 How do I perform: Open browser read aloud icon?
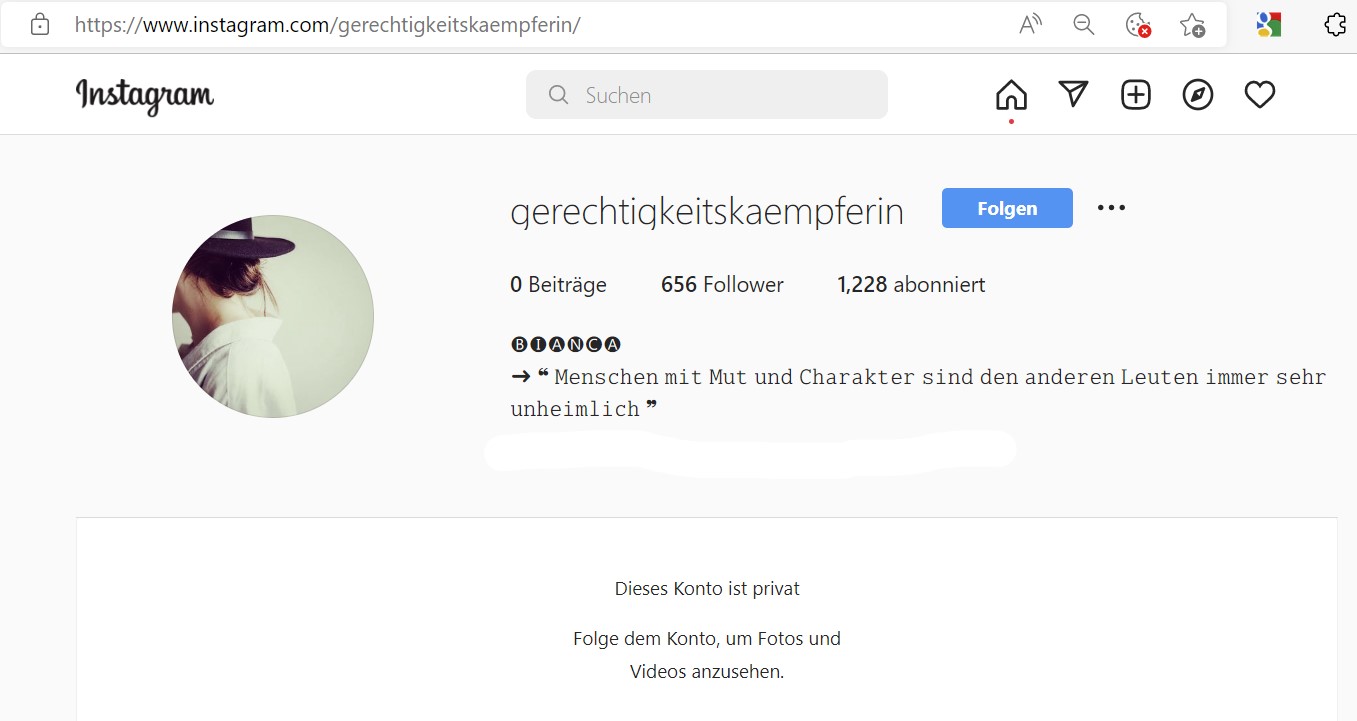pos(1030,25)
